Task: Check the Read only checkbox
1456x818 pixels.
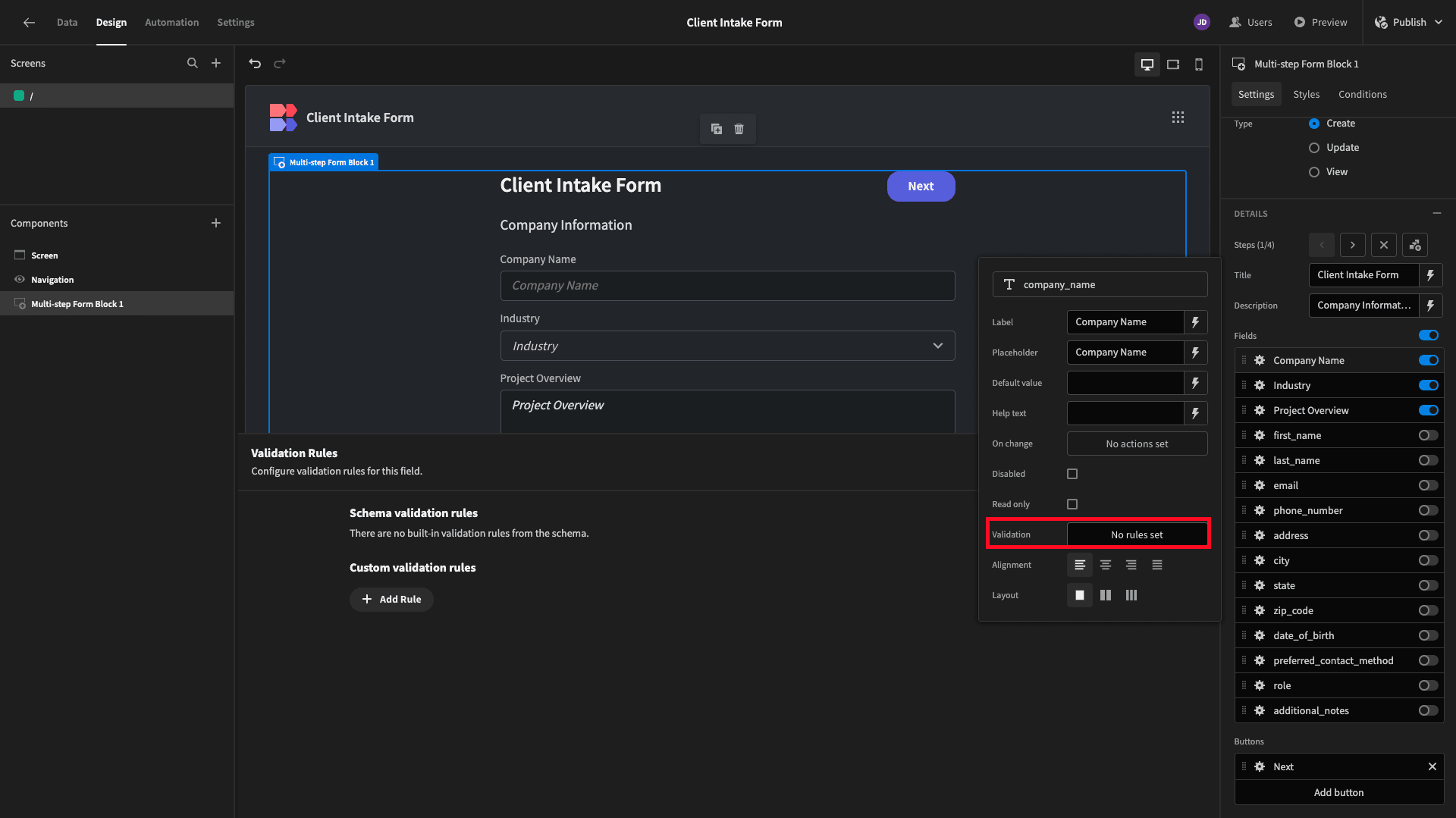Action: tap(1072, 505)
